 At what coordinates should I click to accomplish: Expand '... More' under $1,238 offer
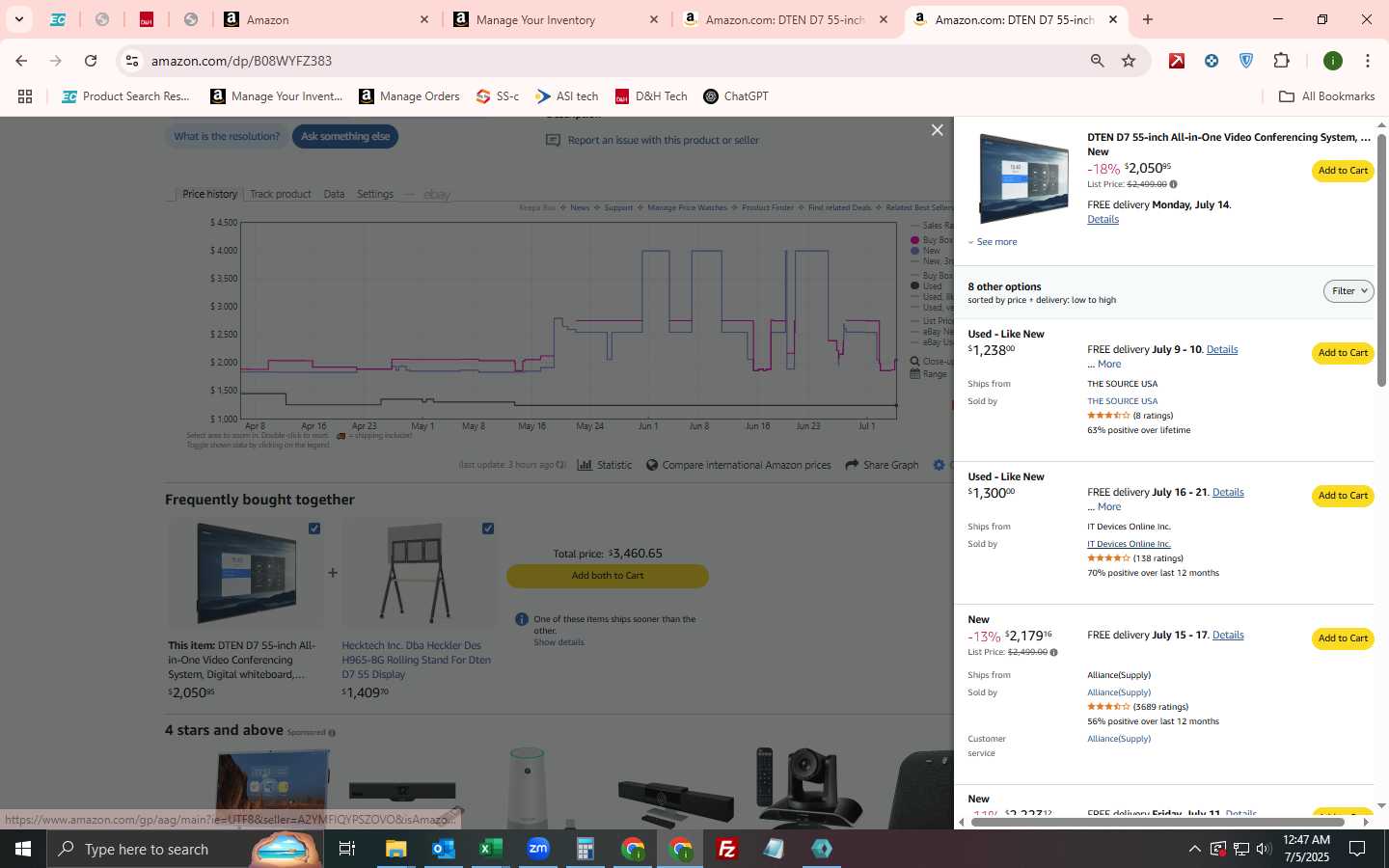[1103, 365]
